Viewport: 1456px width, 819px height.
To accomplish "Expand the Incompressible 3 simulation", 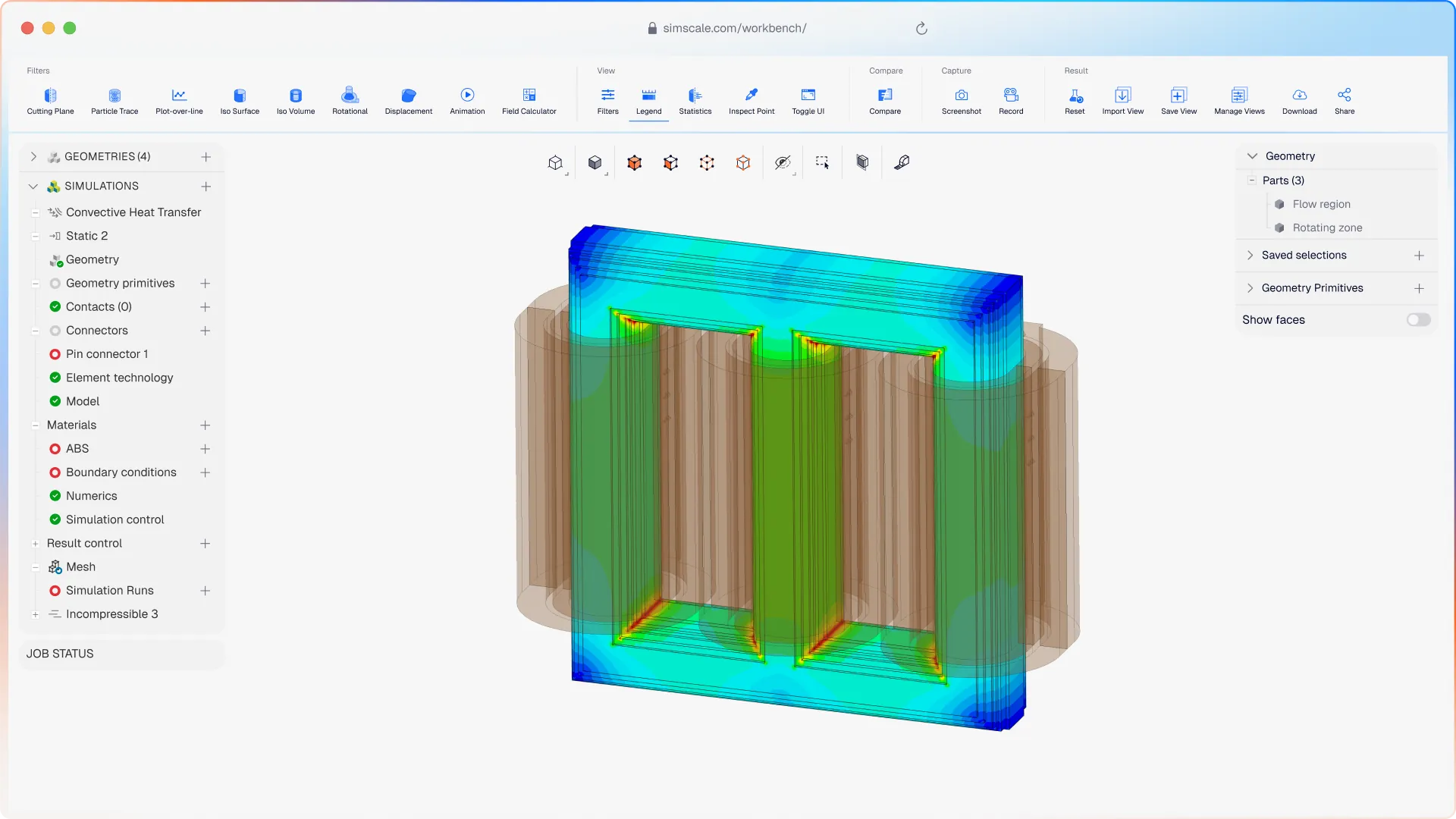I will [x=35, y=615].
